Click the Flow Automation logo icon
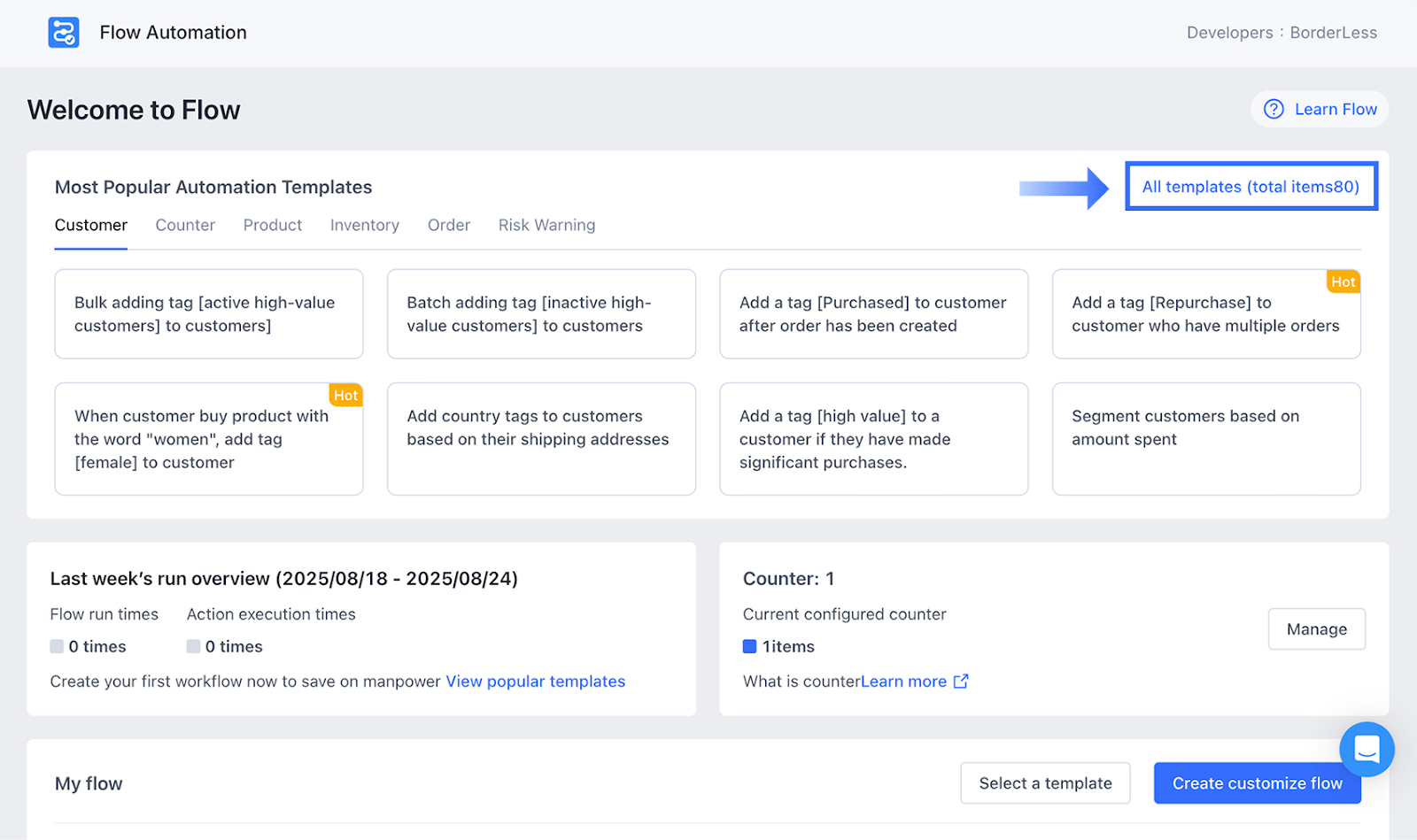 tap(64, 33)
